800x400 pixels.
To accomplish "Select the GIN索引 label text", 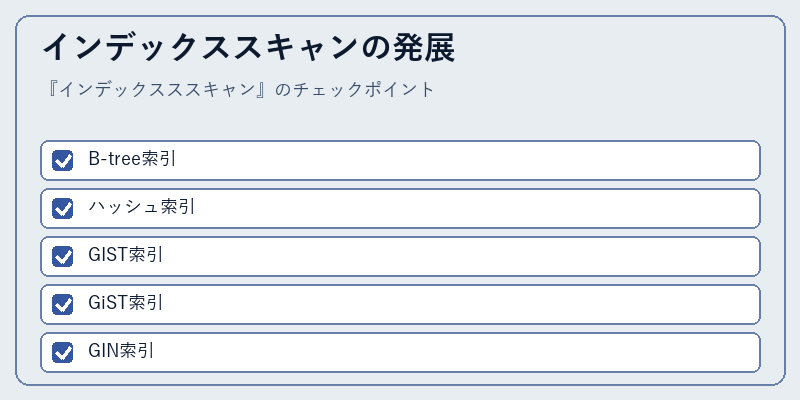I will click(x=121, y=351).
